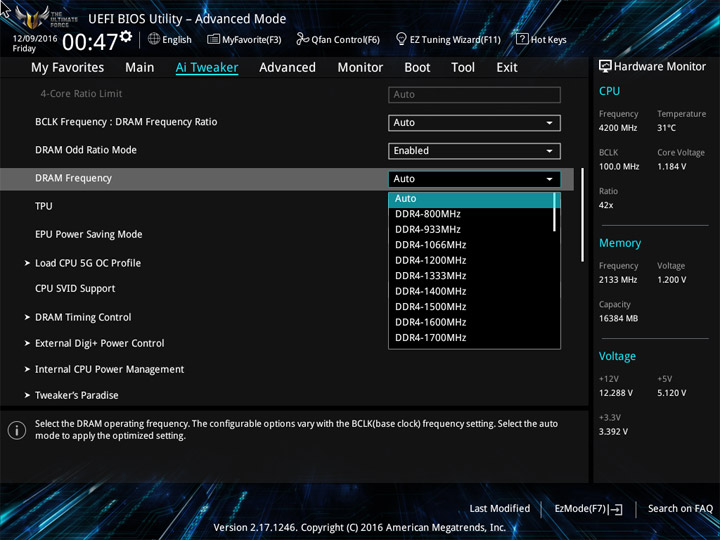Switch to My Favorites tab
Screen dimensions: 720x540
68,68
